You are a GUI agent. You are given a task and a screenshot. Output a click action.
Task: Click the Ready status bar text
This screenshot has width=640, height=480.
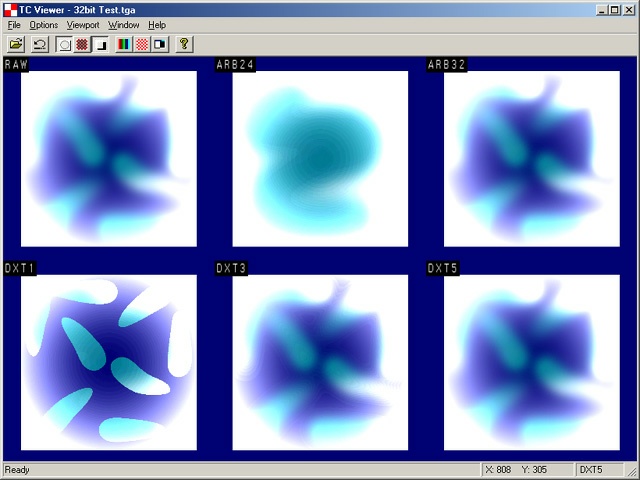(17, 470)
